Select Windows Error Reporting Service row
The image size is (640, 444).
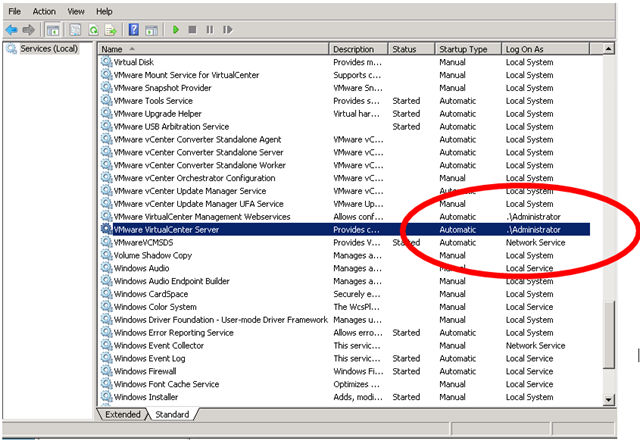[x=345, y=333]
